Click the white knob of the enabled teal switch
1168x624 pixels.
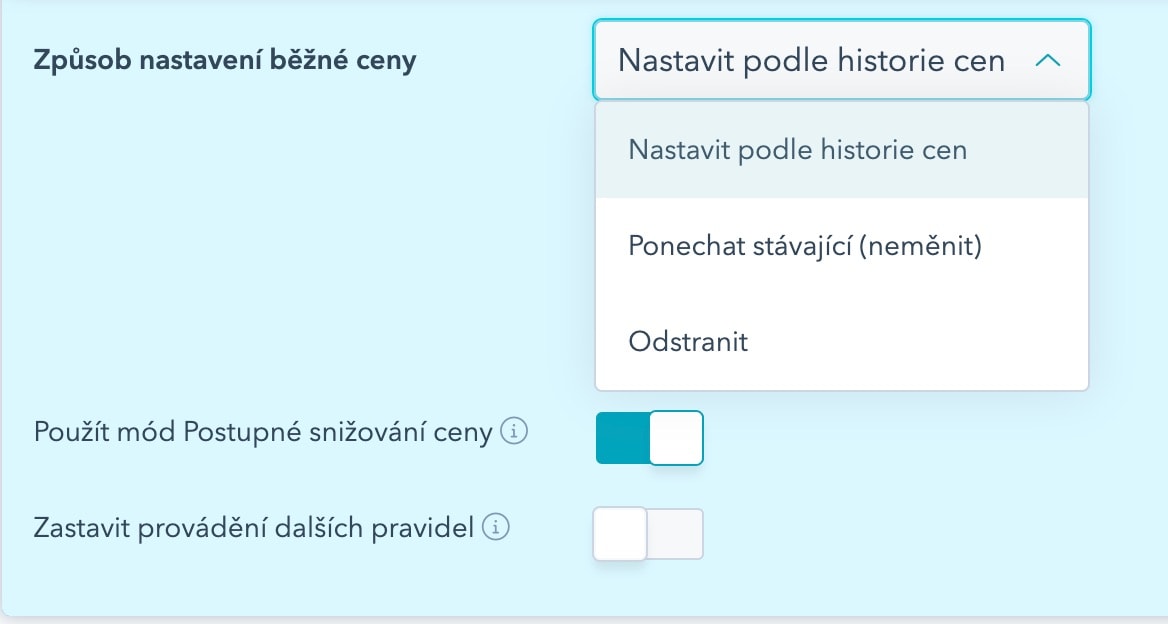676,438
